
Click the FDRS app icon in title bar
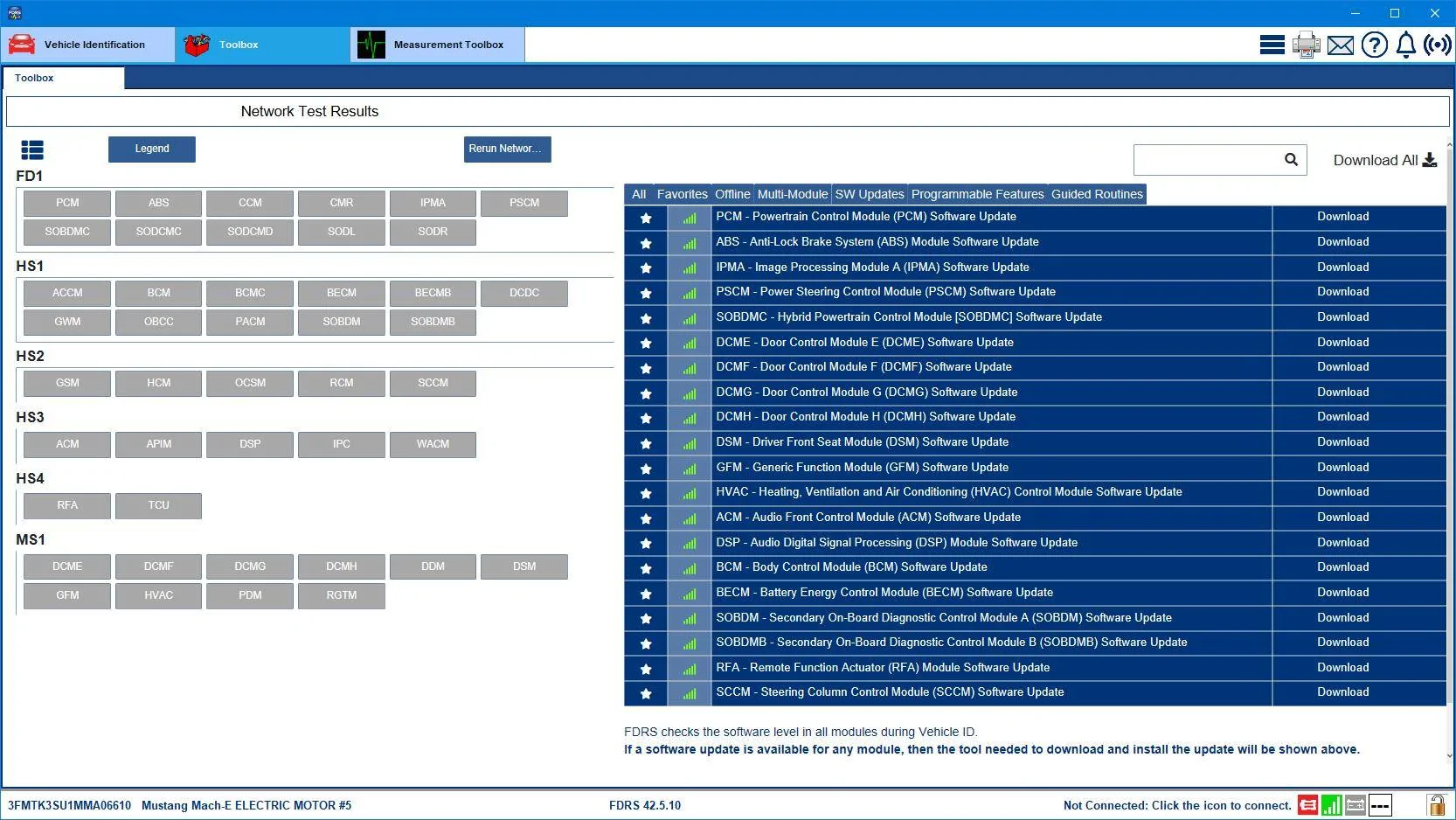coord(13,13)
